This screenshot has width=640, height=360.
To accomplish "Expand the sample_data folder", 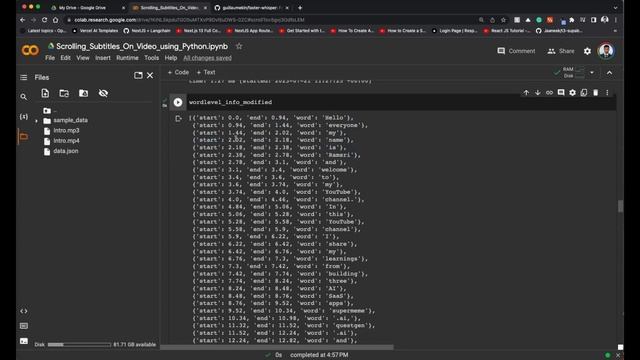I will pos(36,121).
